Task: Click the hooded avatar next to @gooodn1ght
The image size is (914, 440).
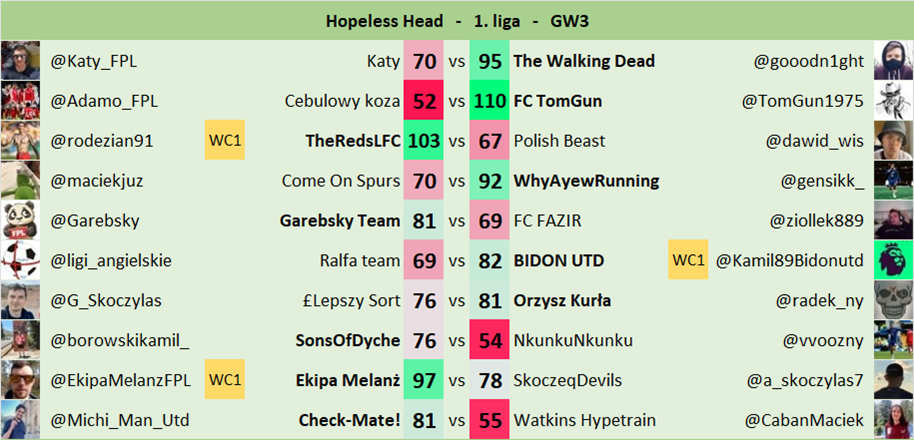Action: click(x=893, y=62)
